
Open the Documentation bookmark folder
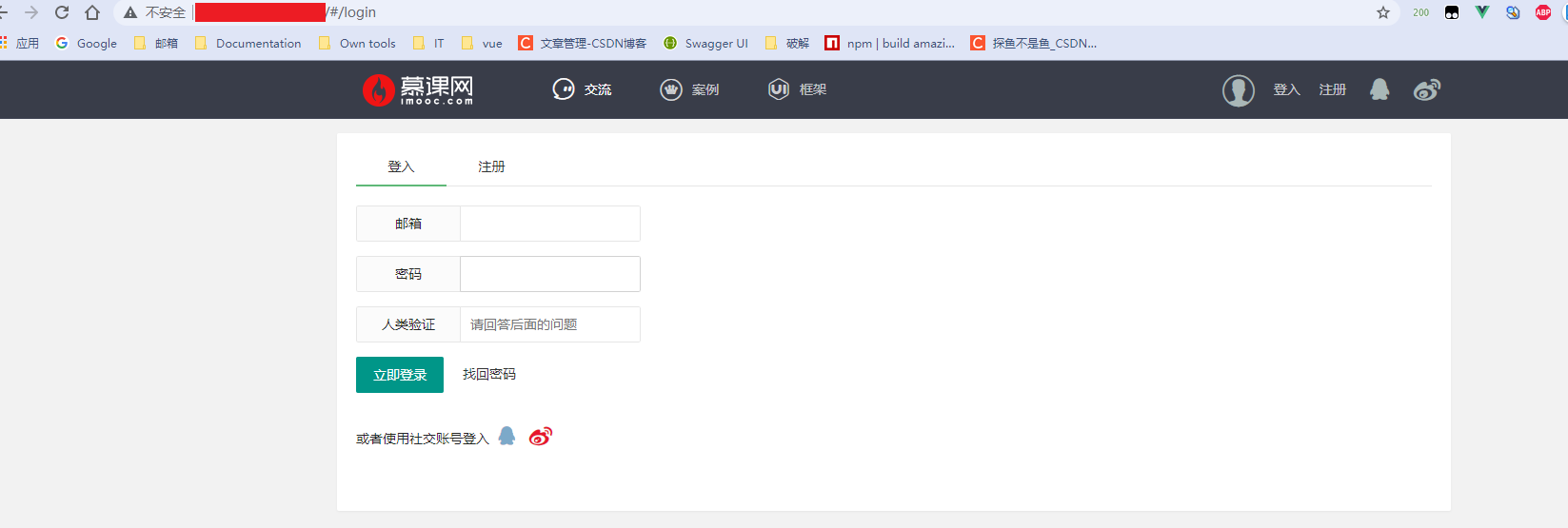248,43
